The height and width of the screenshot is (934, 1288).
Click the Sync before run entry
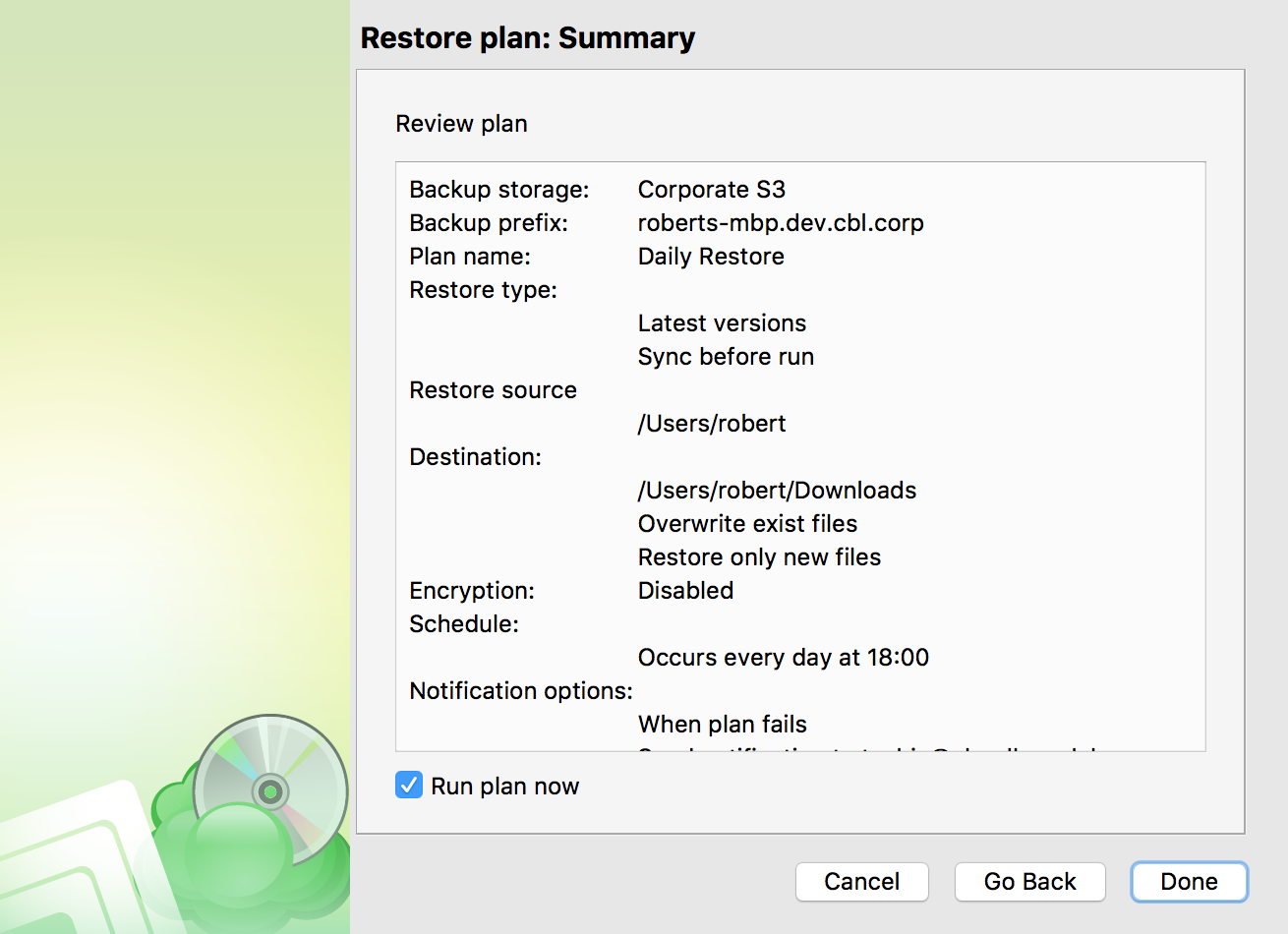[x=726, y=357]
